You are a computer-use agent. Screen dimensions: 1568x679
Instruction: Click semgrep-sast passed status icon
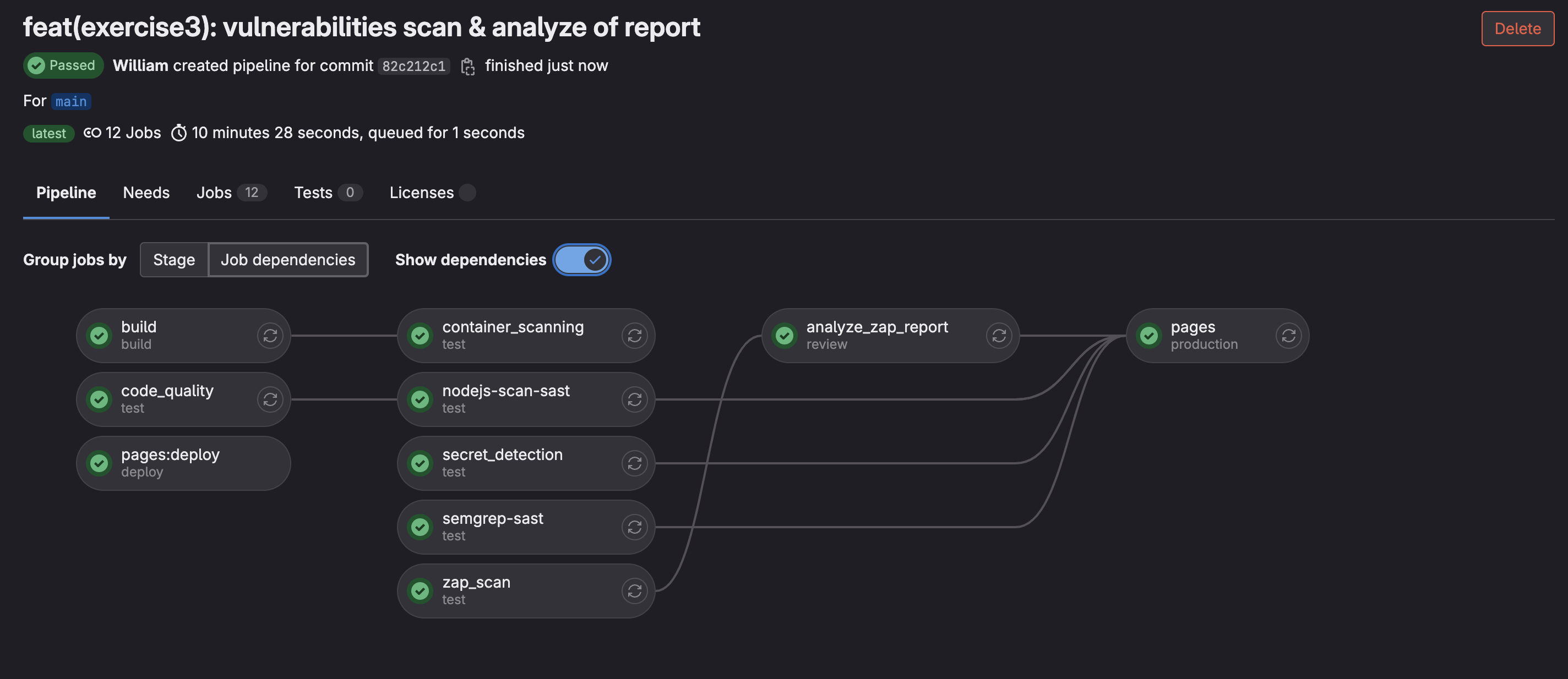(420, 527)
